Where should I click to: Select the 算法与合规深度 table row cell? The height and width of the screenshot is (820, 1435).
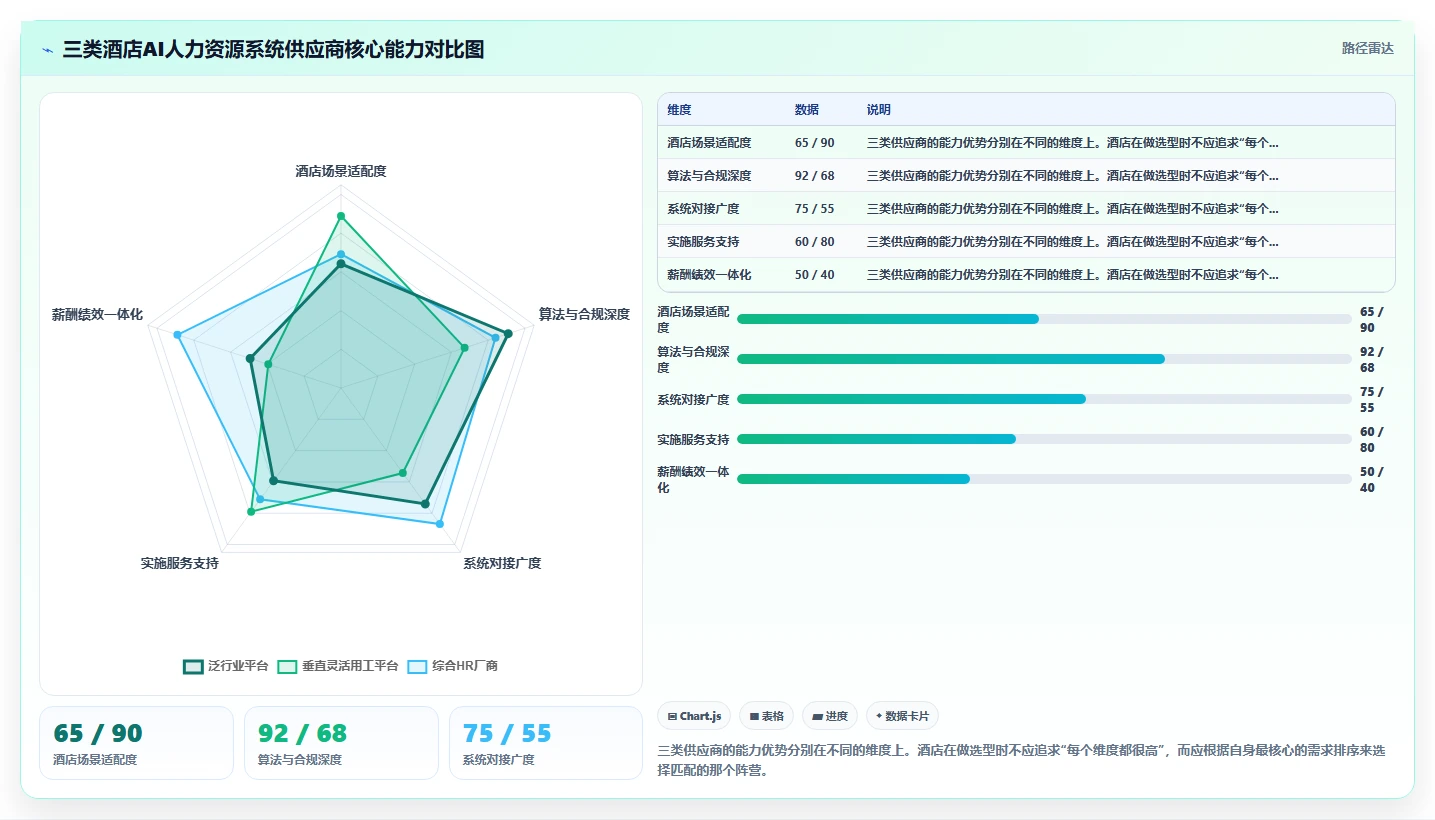coord(709,176)
